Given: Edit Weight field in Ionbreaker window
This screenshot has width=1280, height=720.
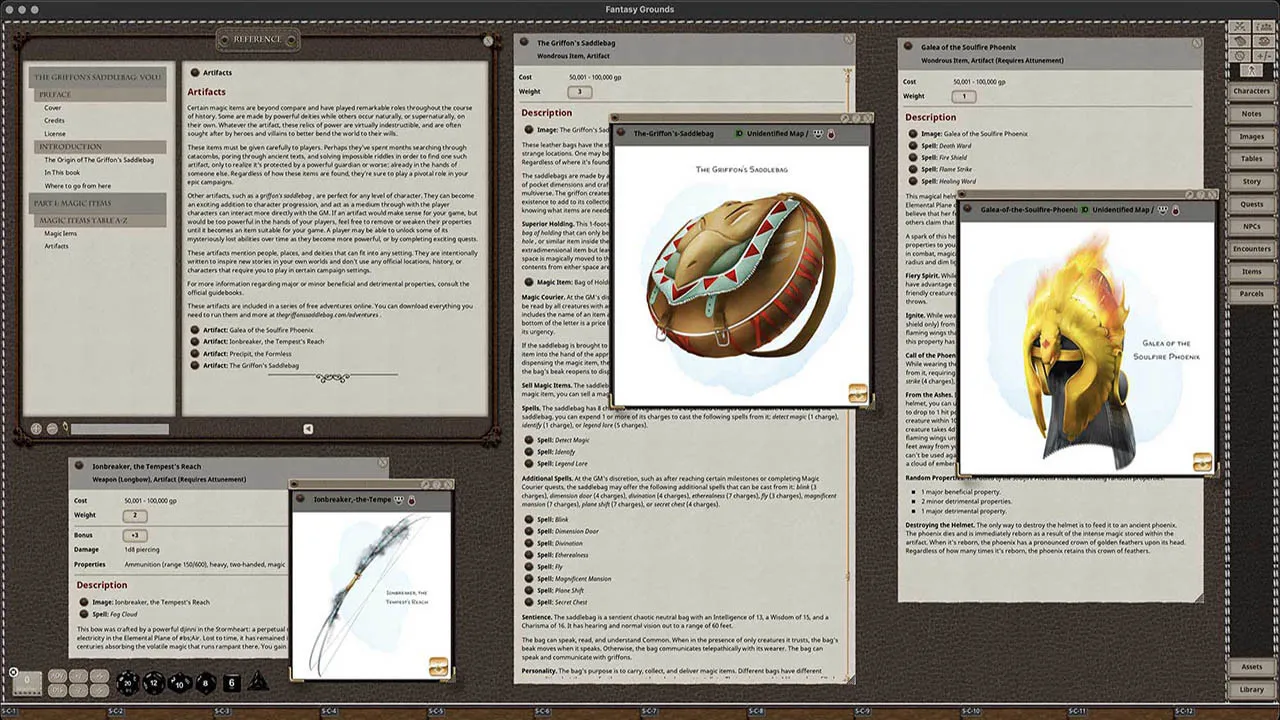Looking at the screenshot, I should coord(135,516).
